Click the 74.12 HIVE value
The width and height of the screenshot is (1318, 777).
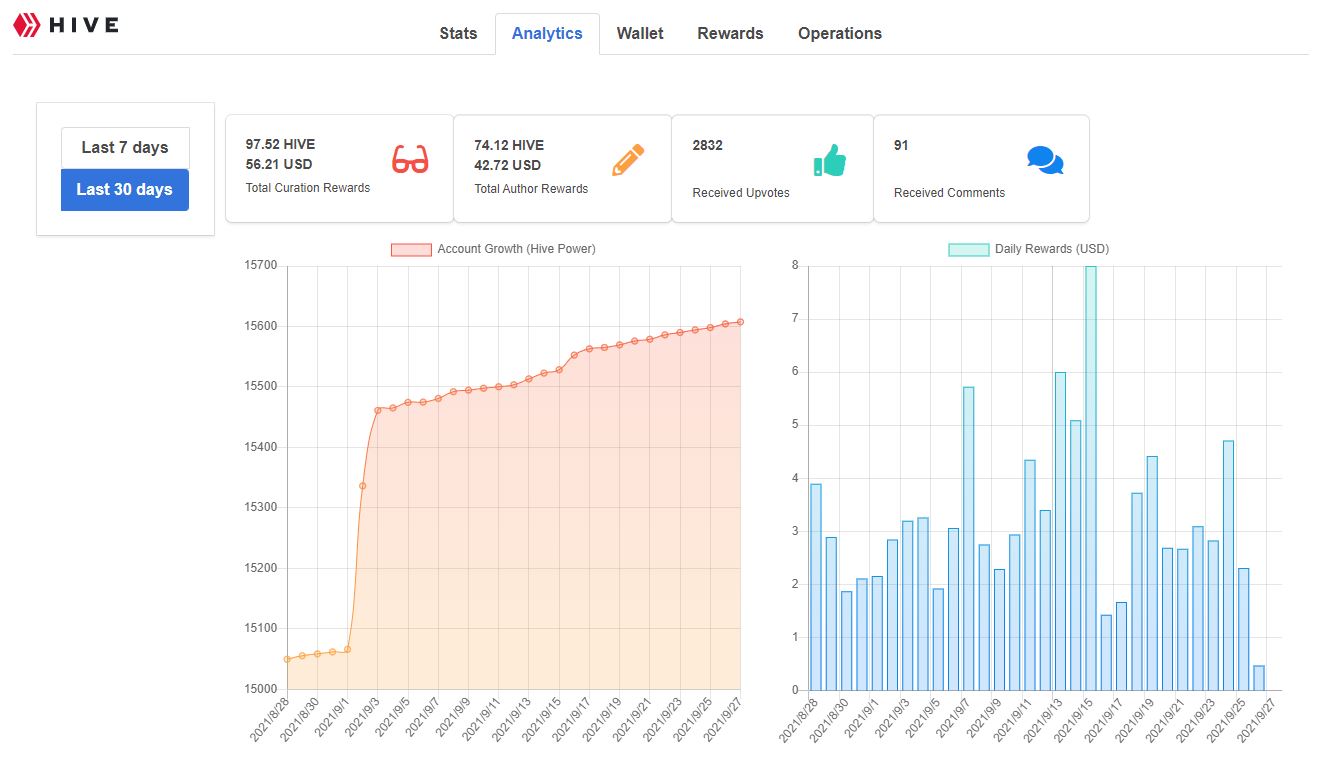pyautogui.click(x=509, y=145)
